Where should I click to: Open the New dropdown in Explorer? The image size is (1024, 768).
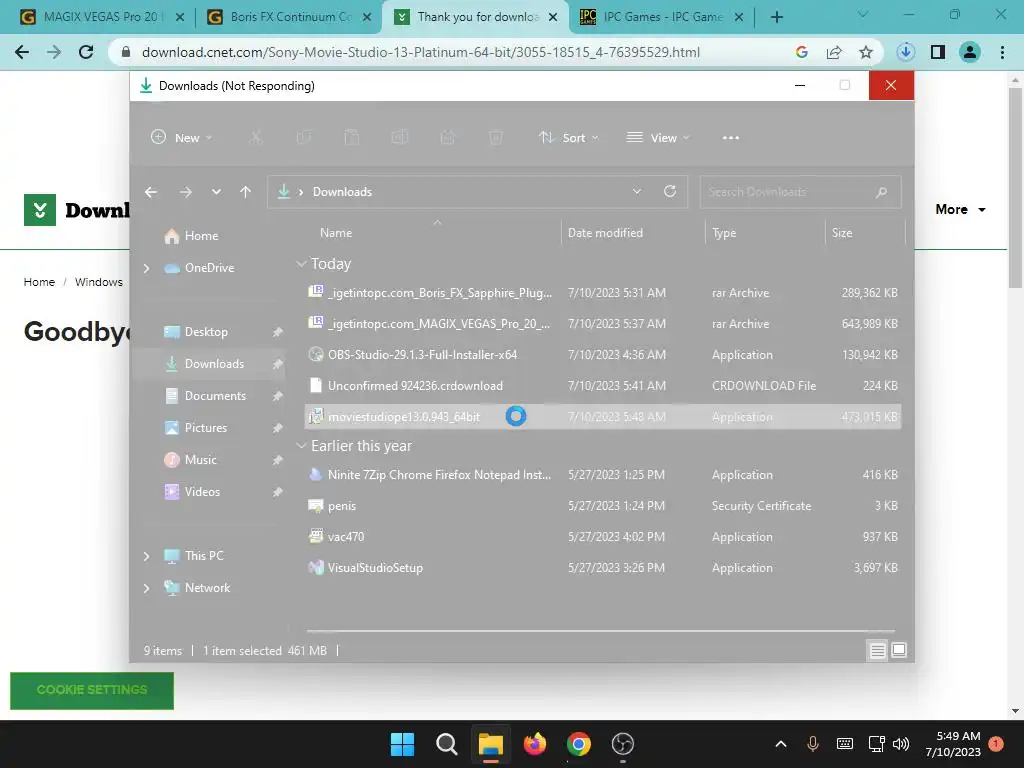pos(182,138)
